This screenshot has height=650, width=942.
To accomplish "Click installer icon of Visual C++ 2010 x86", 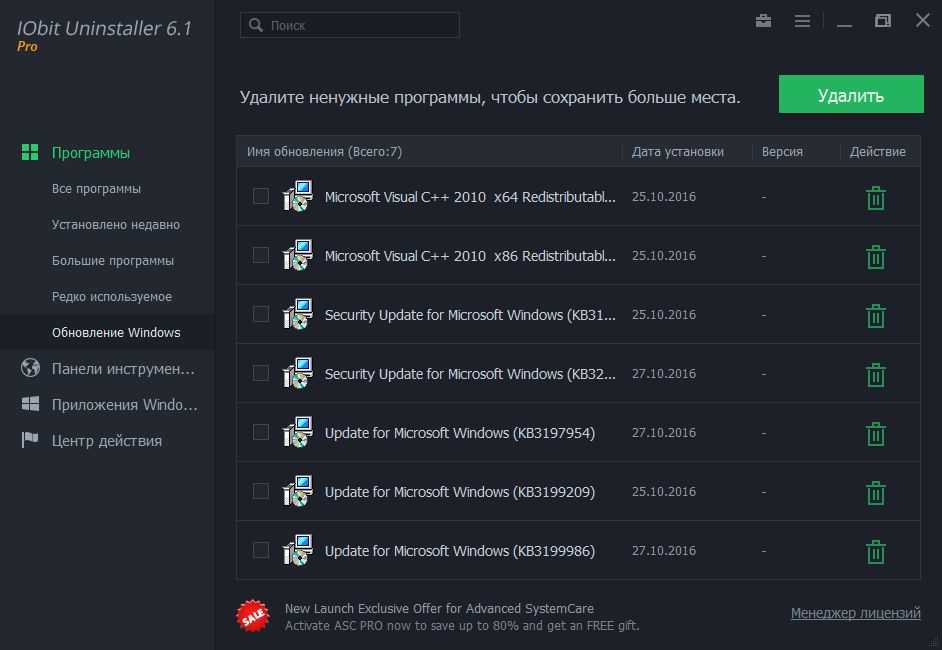I will (298, 255).
